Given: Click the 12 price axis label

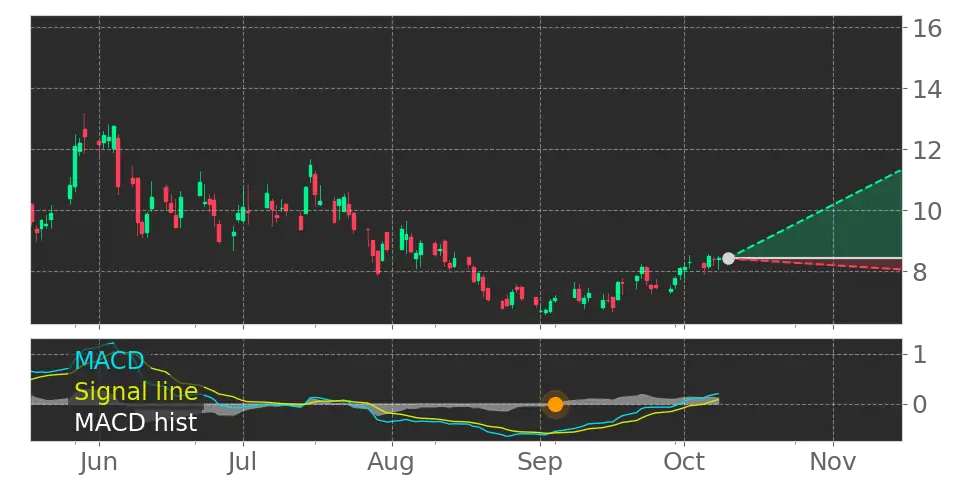Looking at the screenshot, I should [927, 150].
